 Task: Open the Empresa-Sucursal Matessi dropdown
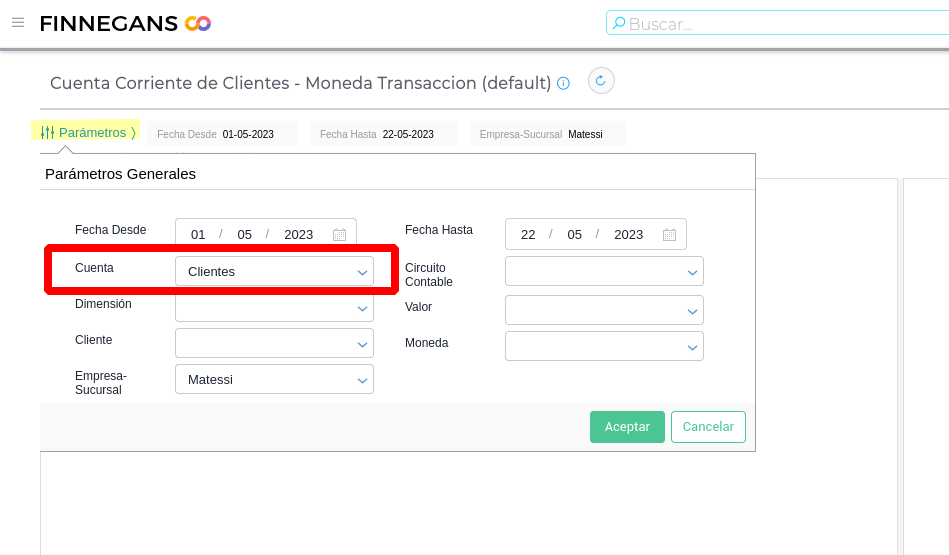pyautogui.click(x=362, y=380)
